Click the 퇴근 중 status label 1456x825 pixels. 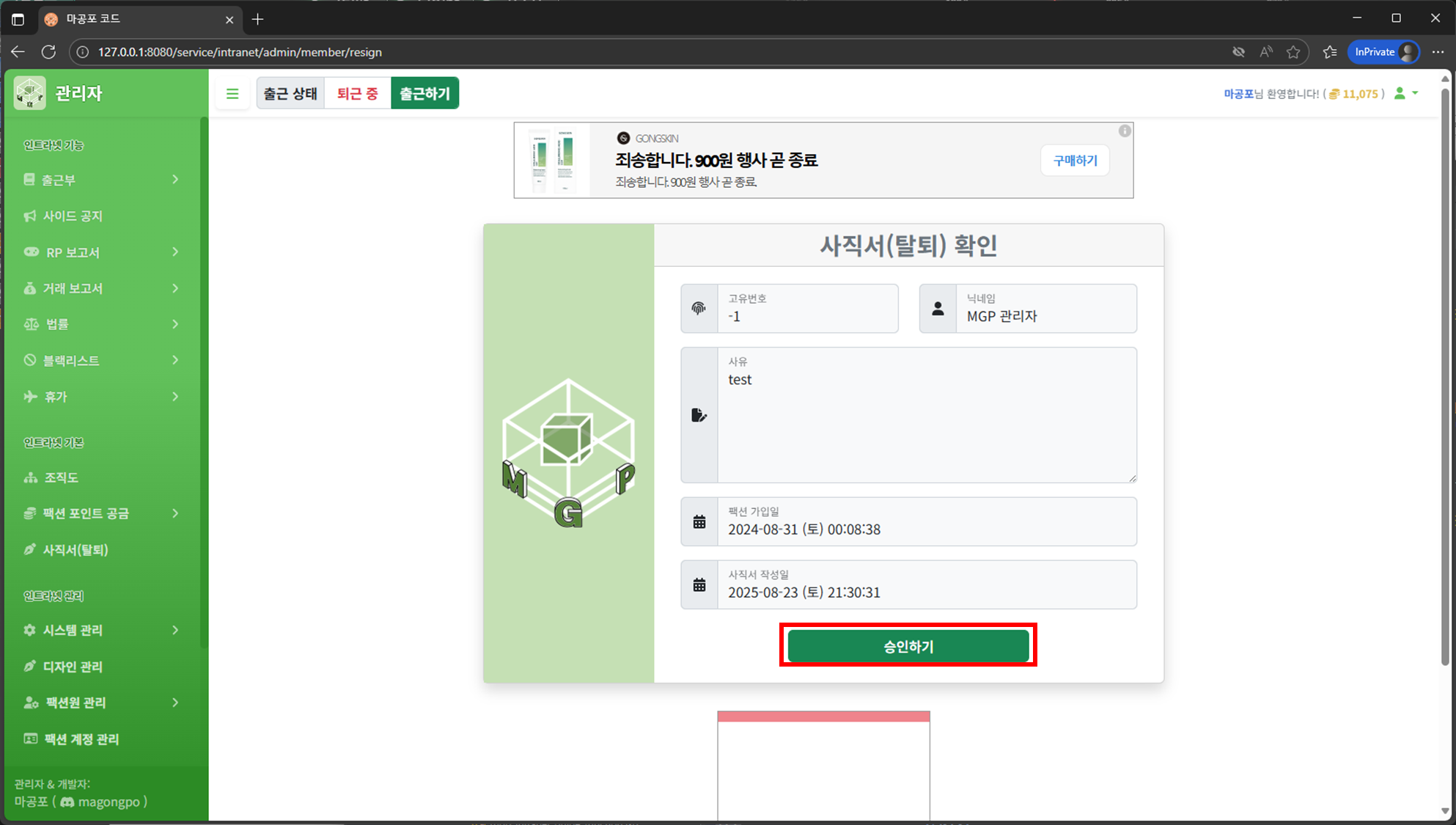click(x=358, y=94)
